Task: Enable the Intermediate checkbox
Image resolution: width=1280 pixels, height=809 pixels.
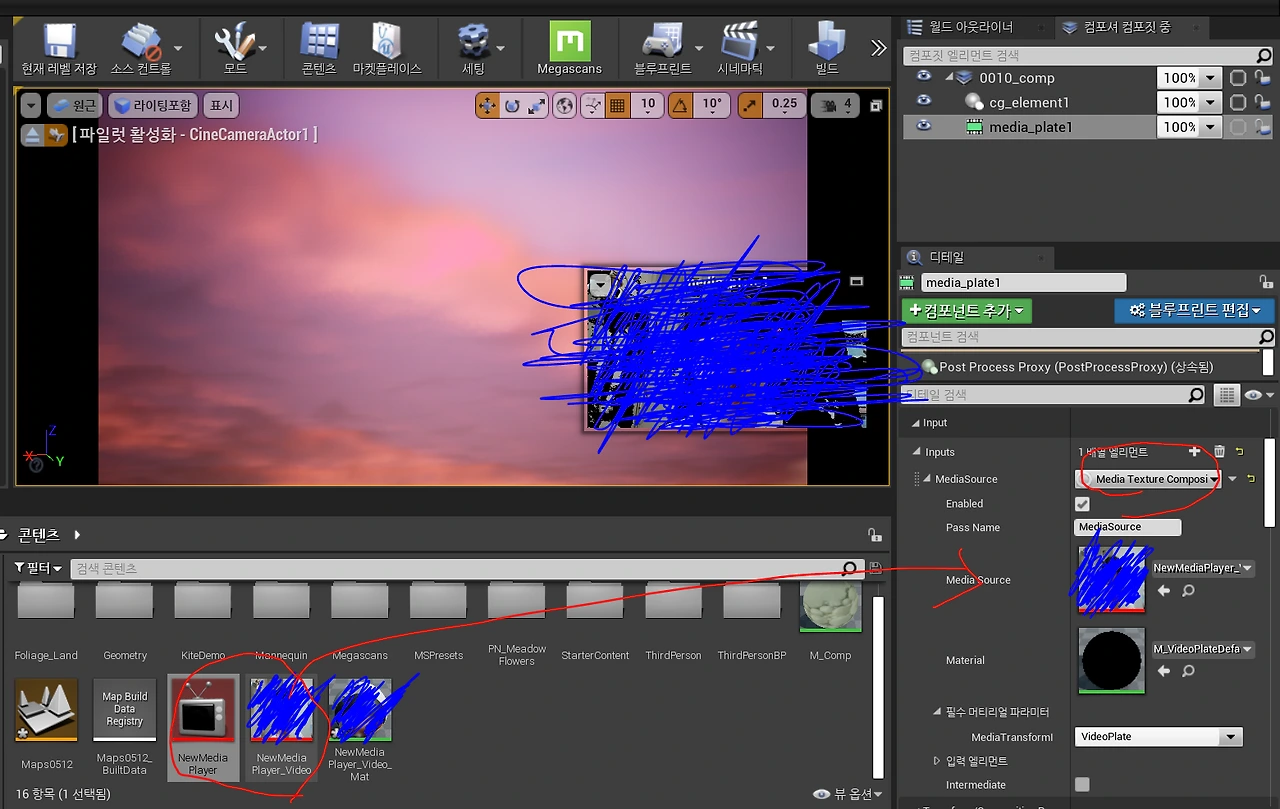Action: [1082, 785]
